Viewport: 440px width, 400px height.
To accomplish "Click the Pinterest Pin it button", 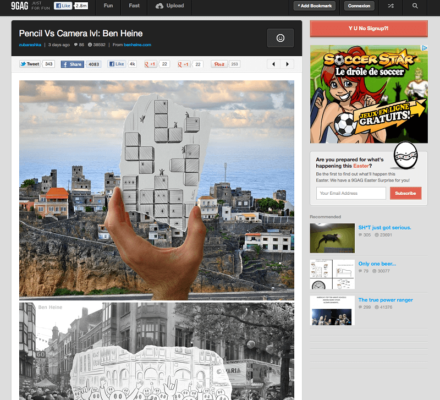I will [219, 64].
